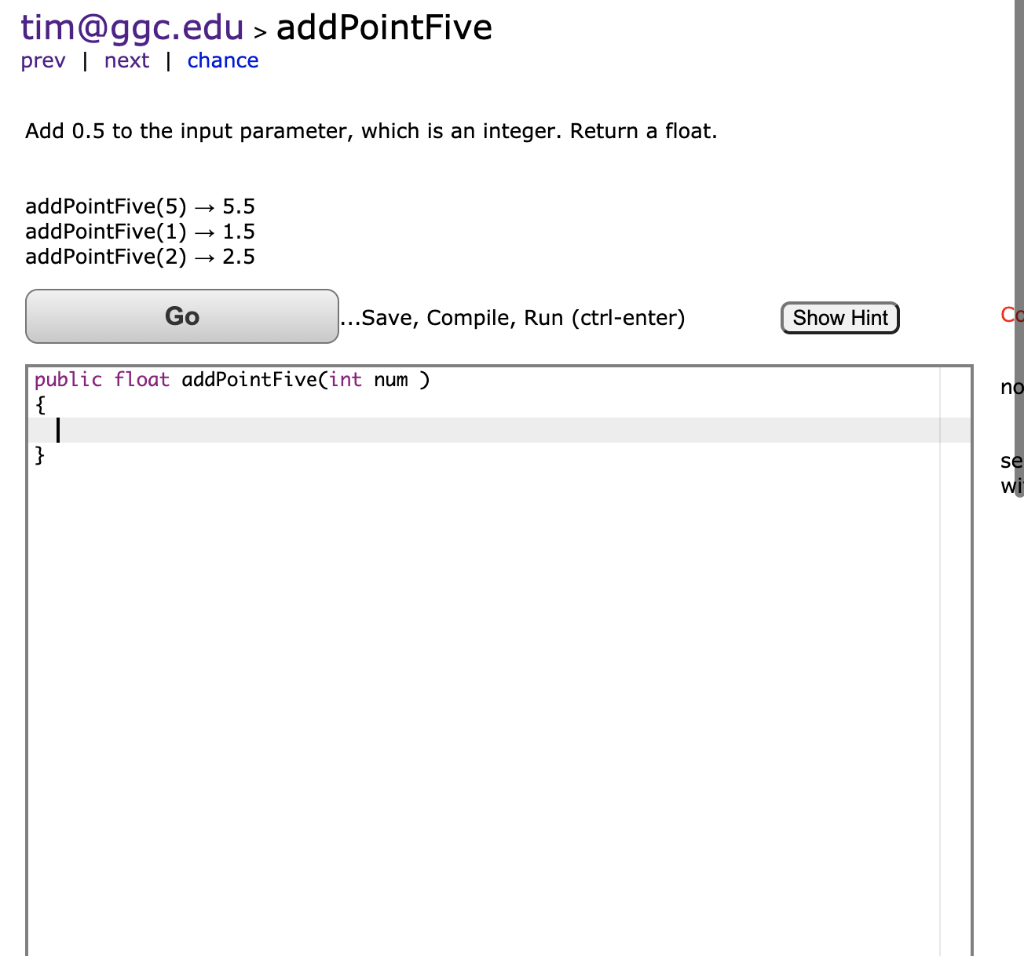Screen dimensions: 1024x956
Task: Click the red partially visible link on right
Action: click(1010, 315)
